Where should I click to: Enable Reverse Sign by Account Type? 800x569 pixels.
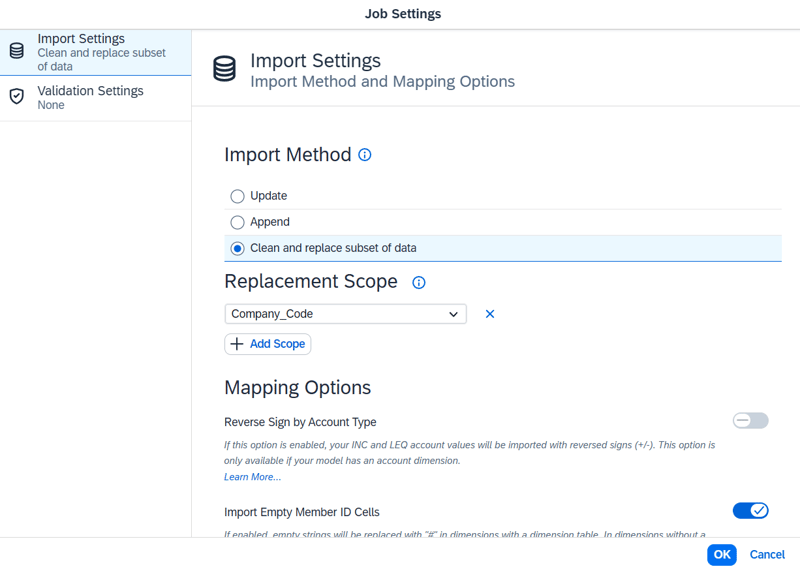[750, 421]
